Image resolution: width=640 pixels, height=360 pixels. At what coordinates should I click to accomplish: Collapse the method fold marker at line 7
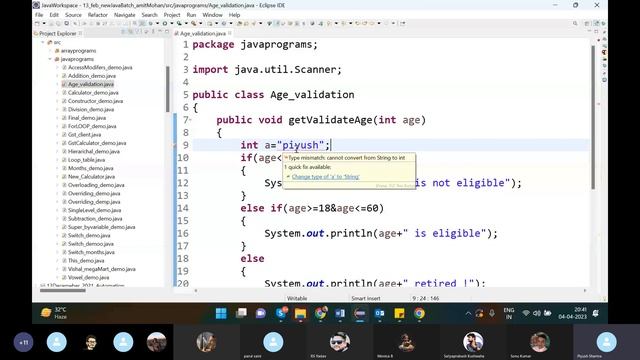pos(190,120)
